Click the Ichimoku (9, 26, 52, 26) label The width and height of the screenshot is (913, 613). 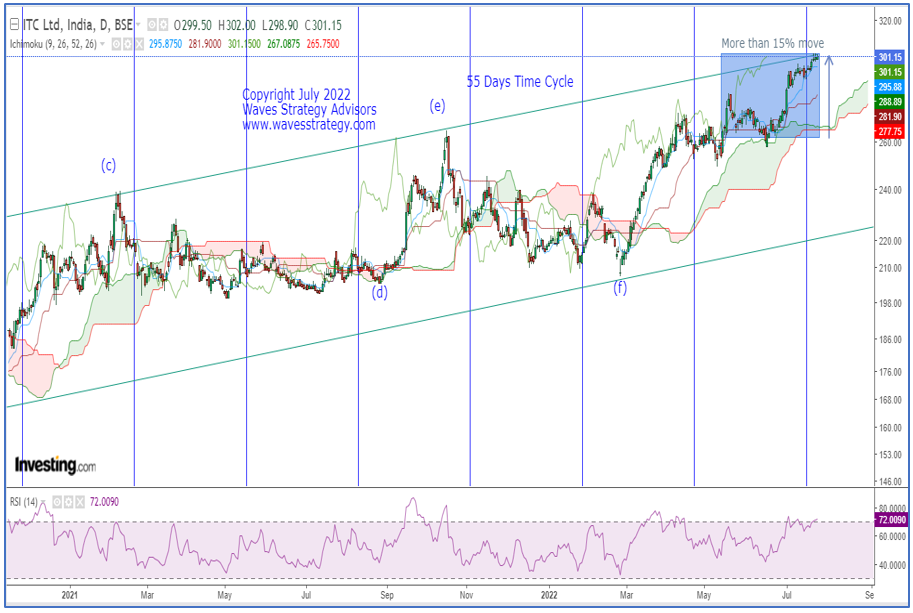pyautogui.click(x=54, y=44)
